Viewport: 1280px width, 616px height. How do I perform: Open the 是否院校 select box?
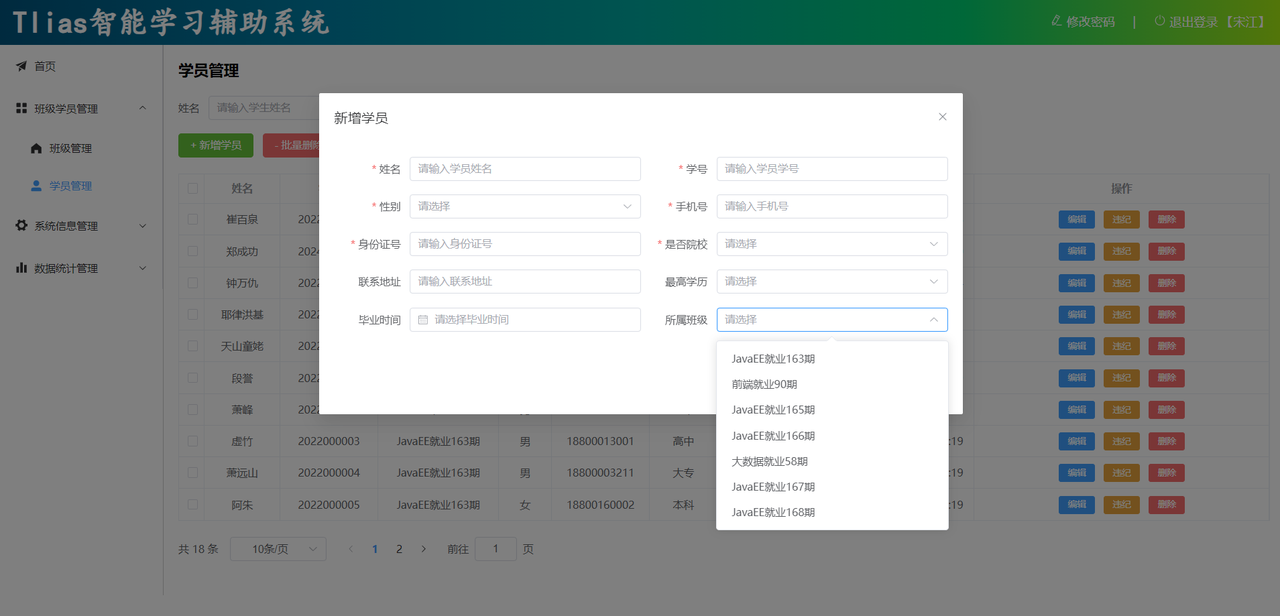click(832, 244)
